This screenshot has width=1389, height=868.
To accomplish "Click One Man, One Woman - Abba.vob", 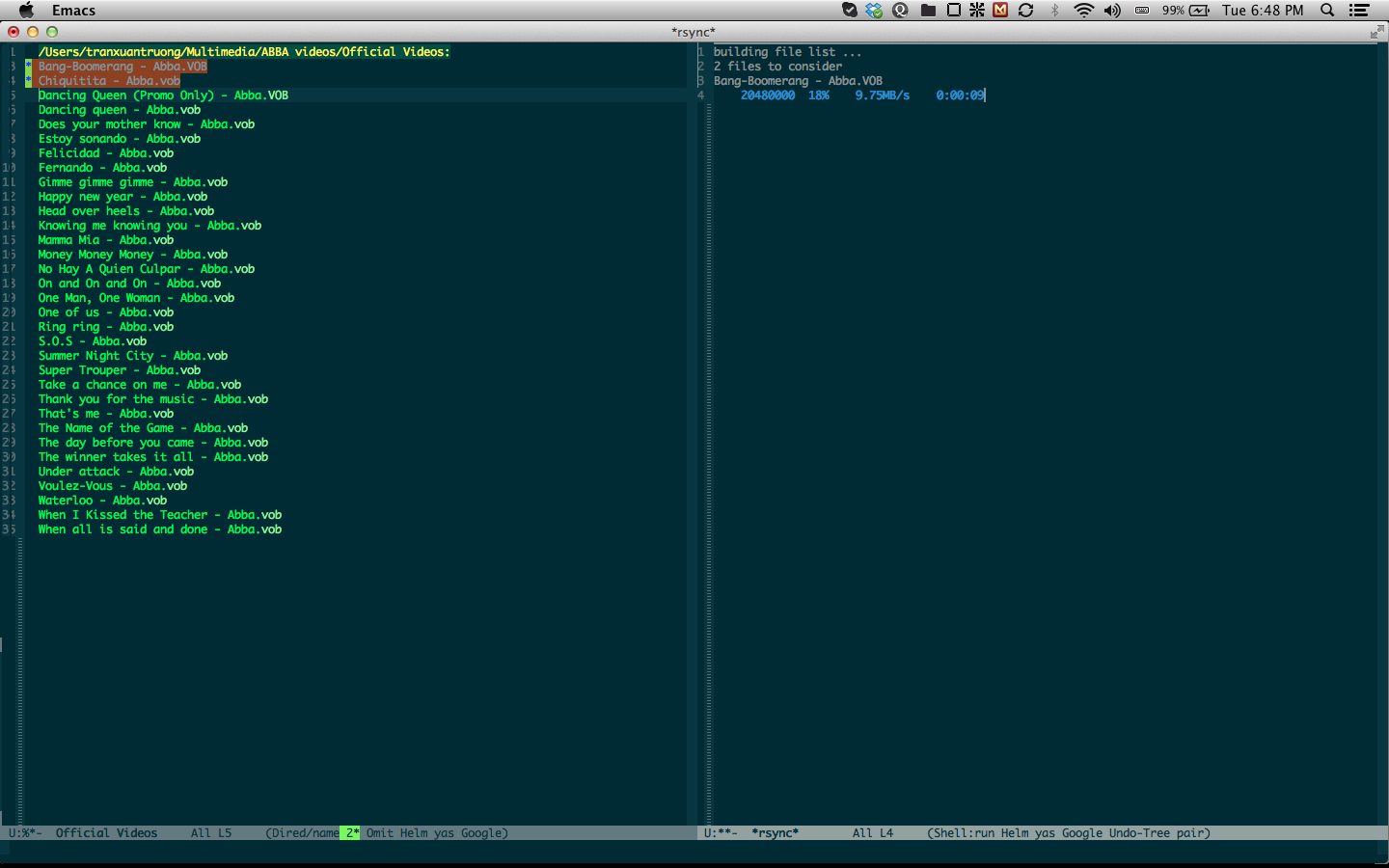I will (136, 298).
